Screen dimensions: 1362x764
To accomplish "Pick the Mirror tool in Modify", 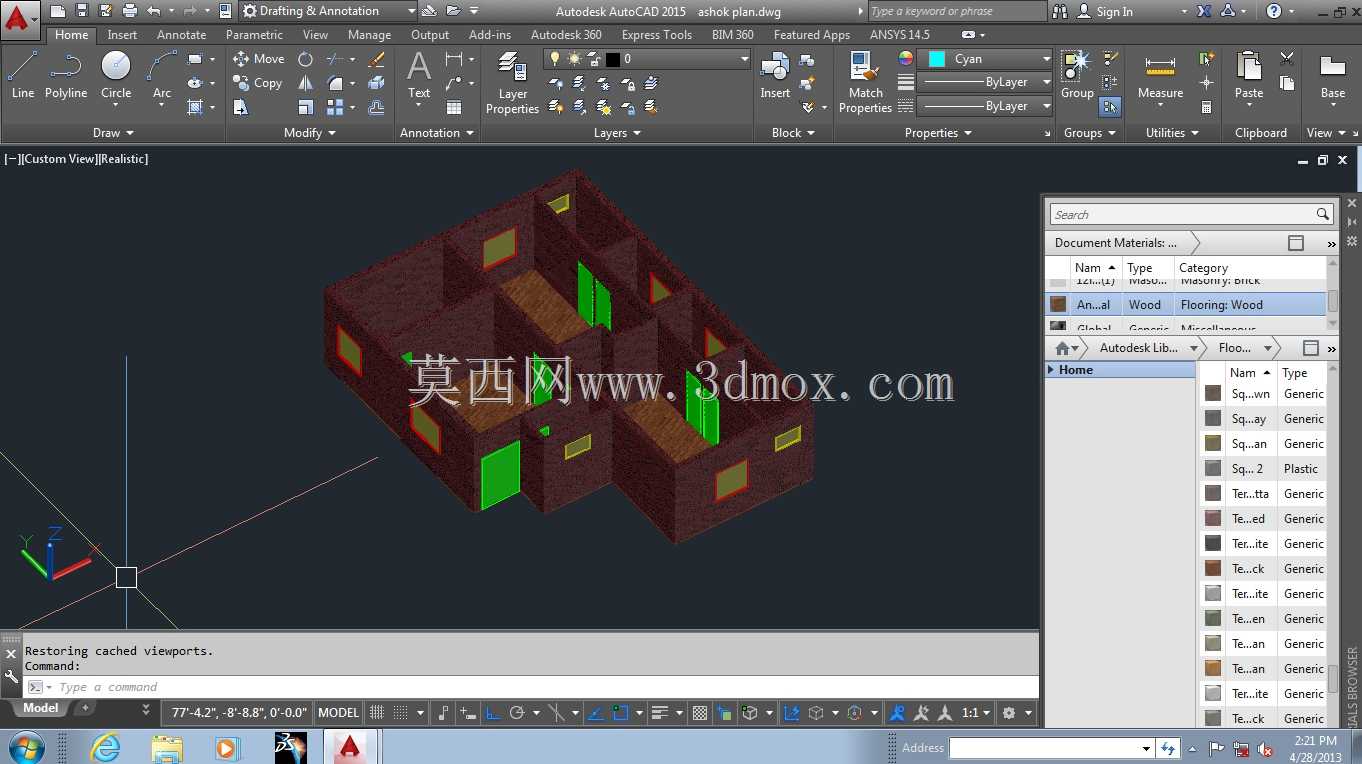I will (x=306, y=83).
